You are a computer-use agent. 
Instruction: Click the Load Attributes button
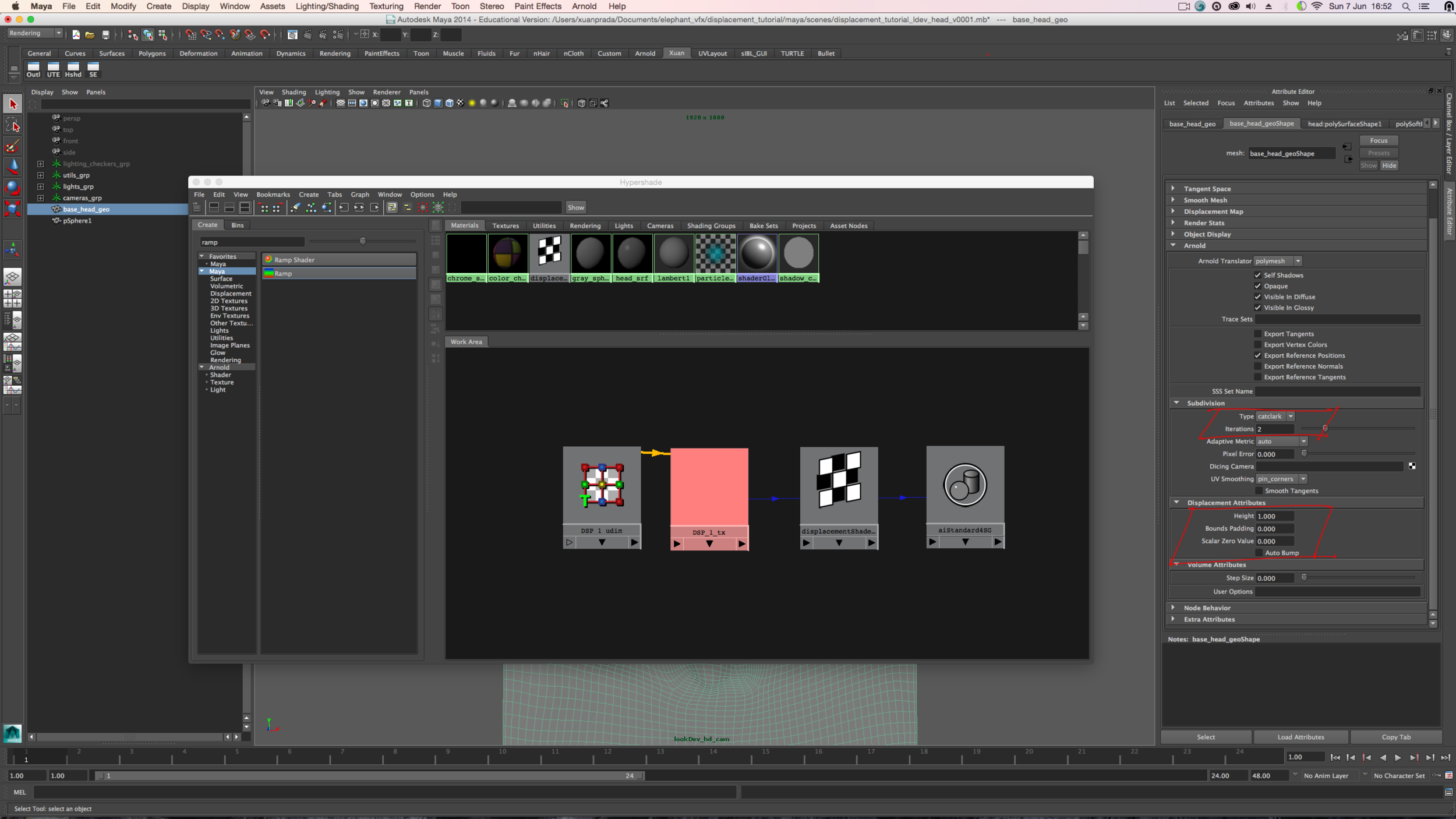click(1300, 737)
